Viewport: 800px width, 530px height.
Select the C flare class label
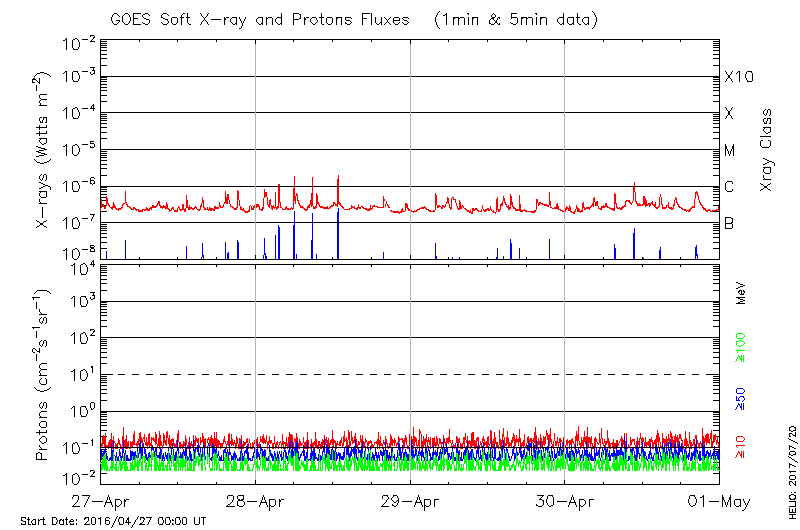(x=729, y=187)
